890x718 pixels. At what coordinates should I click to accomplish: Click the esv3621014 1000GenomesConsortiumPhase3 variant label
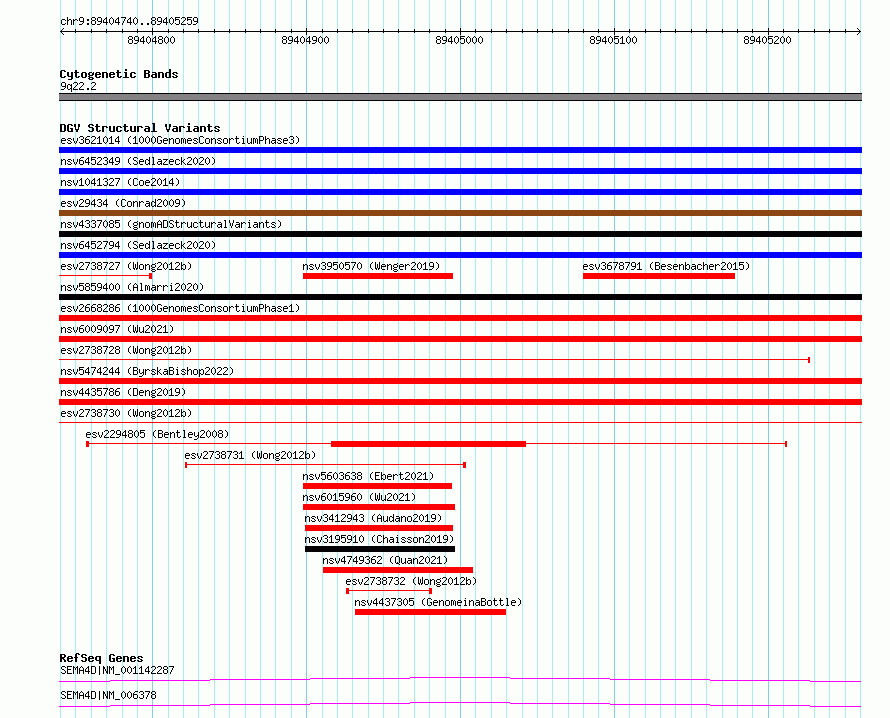(180, 140)
